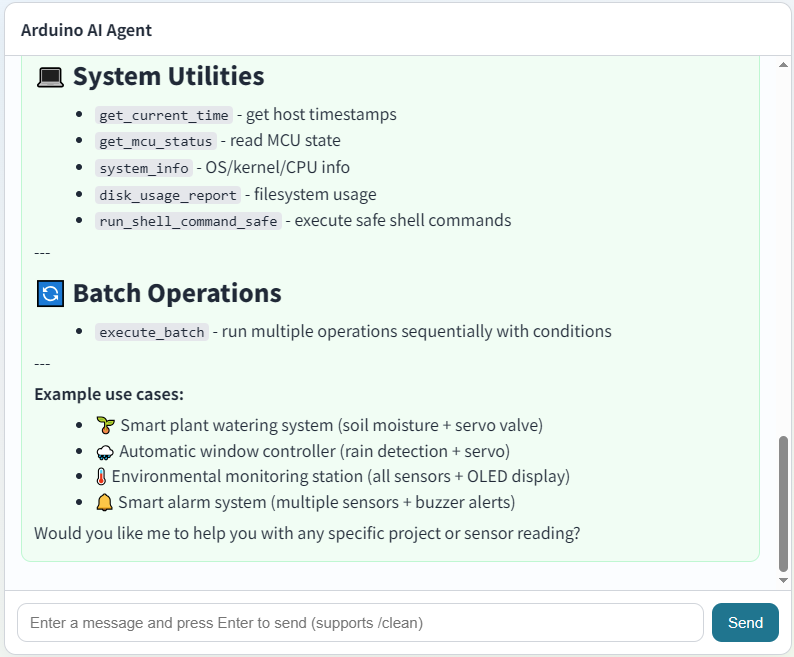Click the bell icon for smart alarm
The width and height of the screenshot is (794, 657).
coord(104,503)
